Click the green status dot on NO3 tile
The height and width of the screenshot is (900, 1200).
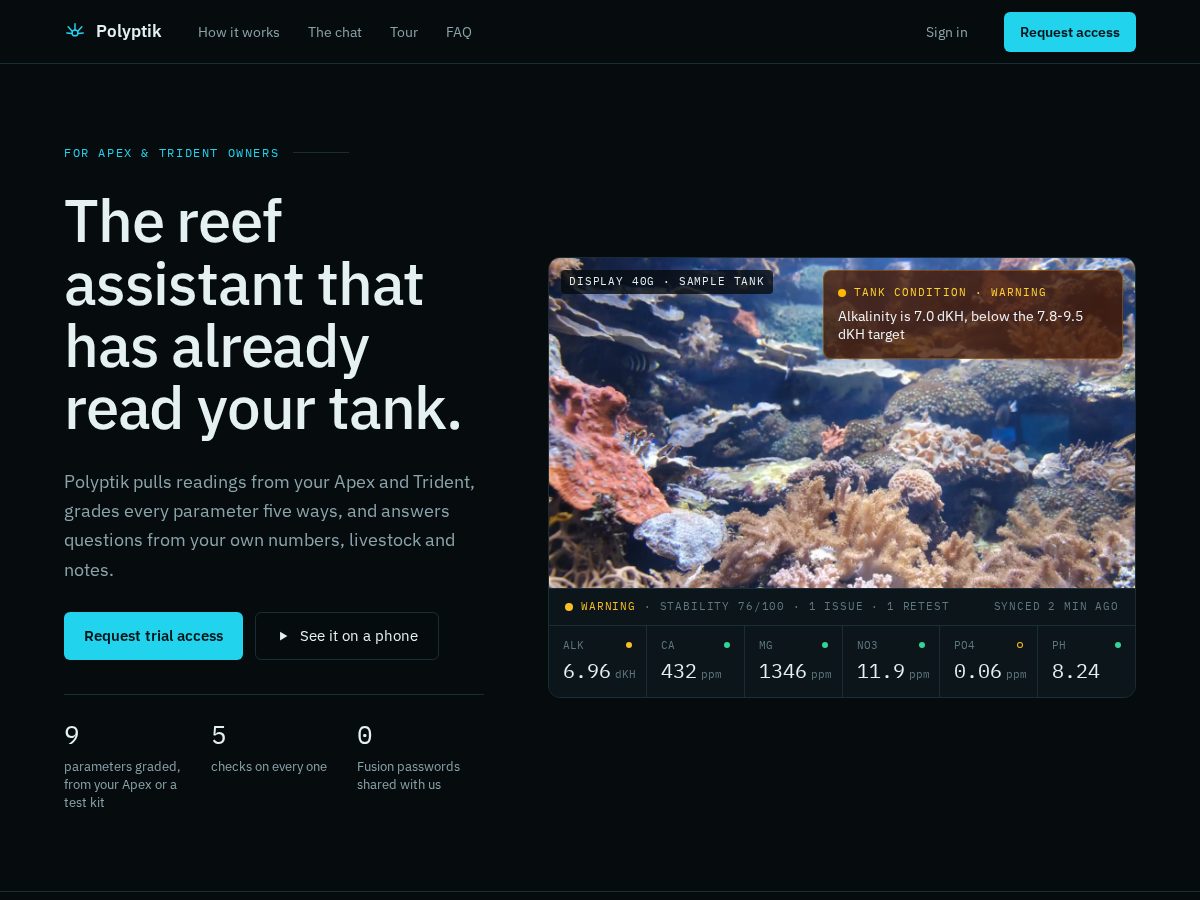tap(922, 645)
